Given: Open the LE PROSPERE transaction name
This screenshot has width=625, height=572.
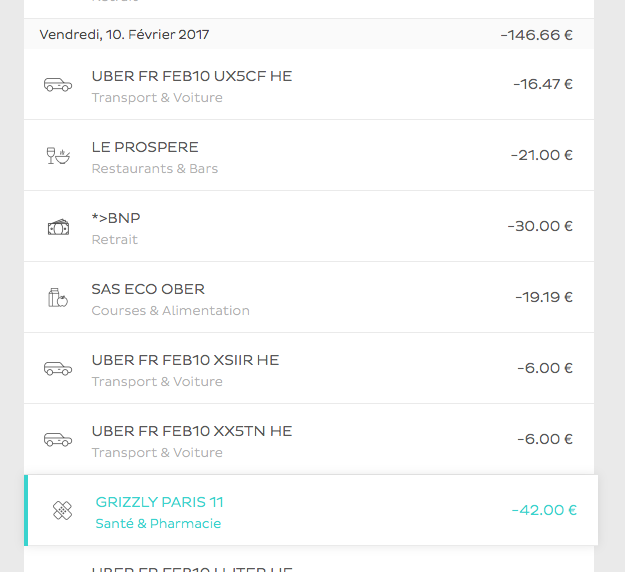Looking at the screenshot, I should click(145, 147).
